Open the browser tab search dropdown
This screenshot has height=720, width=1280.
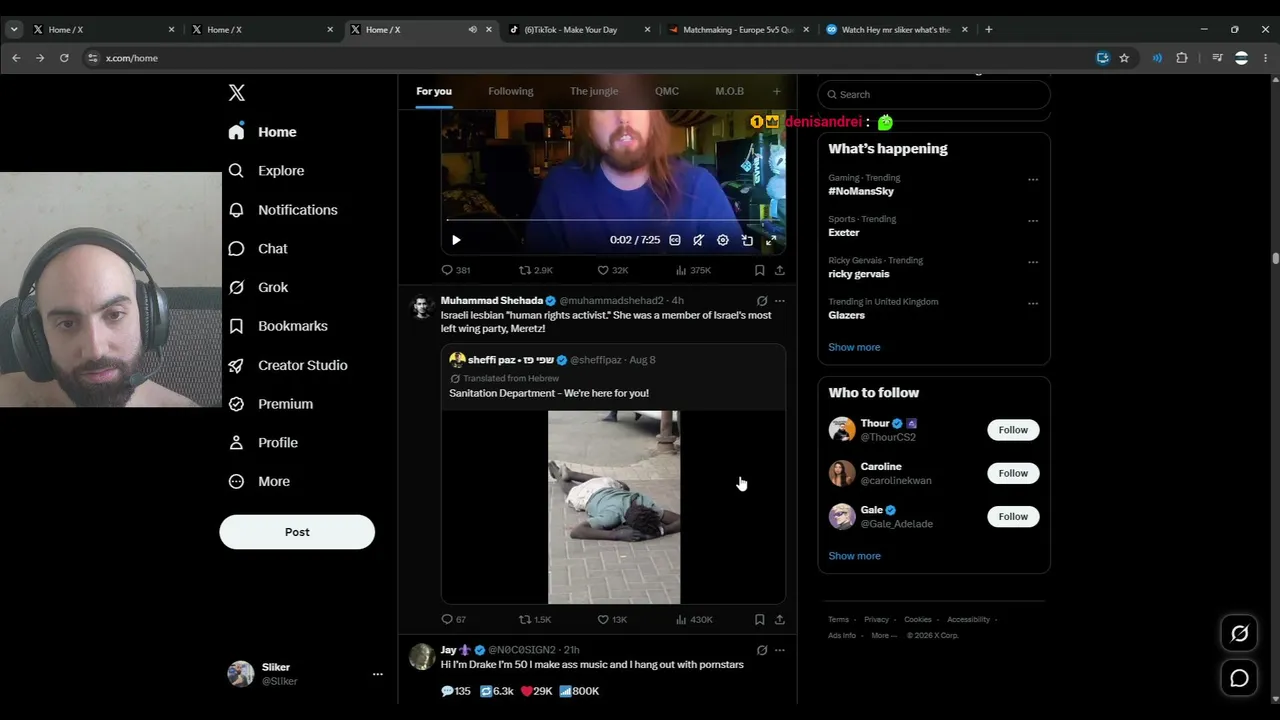14,30
